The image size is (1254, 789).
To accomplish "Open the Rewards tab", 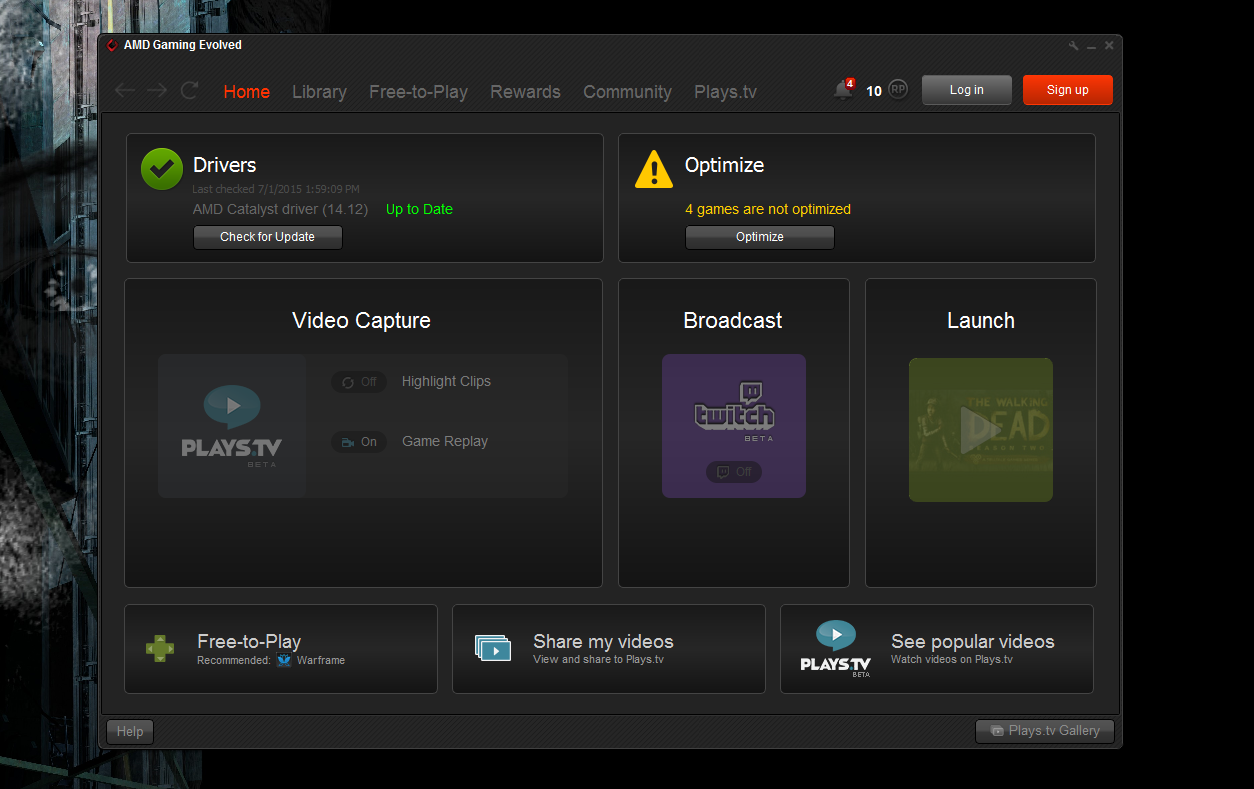I will (525, 92).
